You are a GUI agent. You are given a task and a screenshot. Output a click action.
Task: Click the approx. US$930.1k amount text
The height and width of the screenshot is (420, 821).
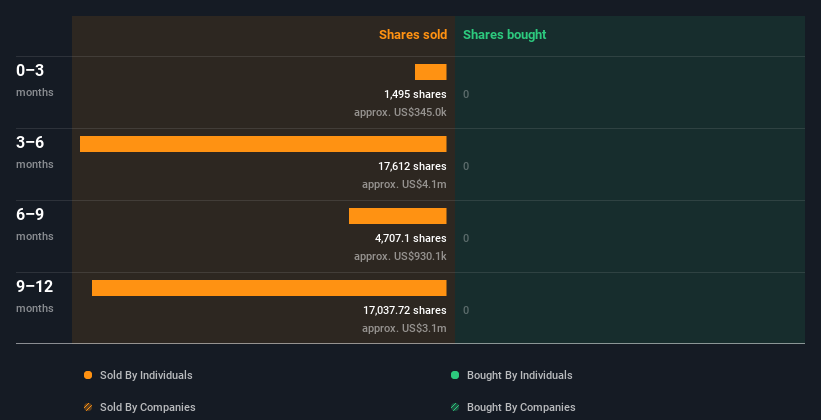click(x=400, y=257)
